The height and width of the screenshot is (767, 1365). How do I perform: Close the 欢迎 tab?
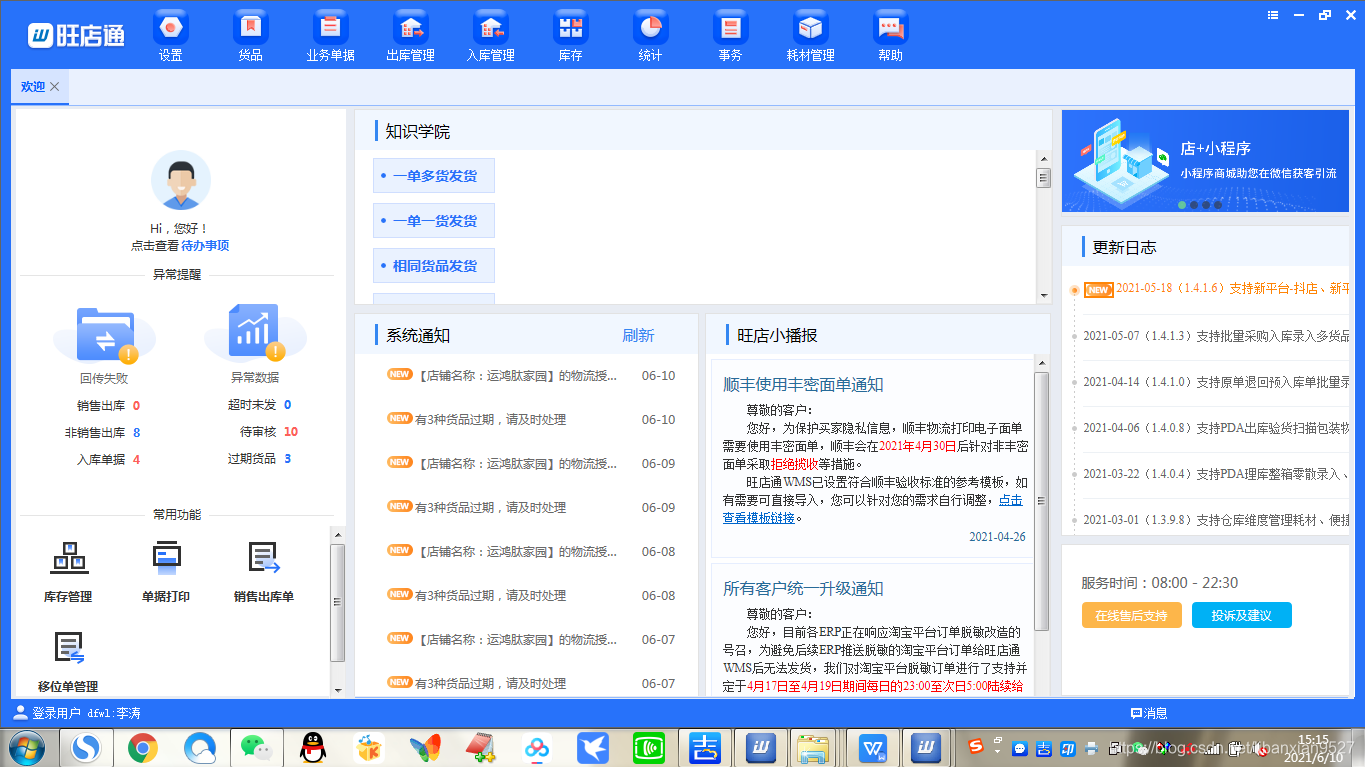(55, 87)
